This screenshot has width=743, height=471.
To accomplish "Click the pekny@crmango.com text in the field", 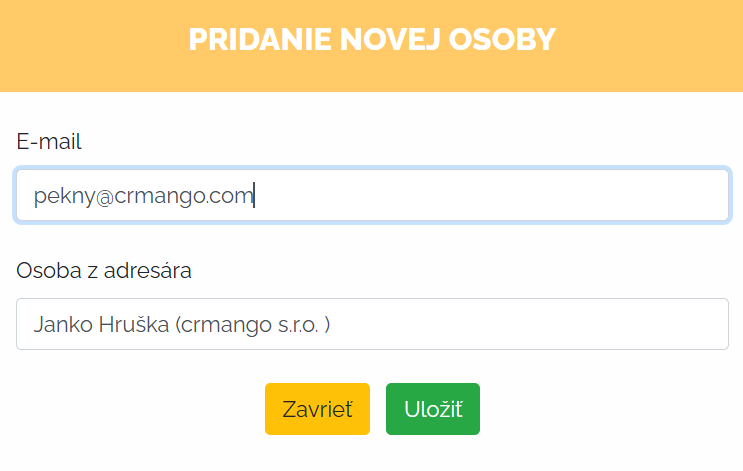I will pos(143,196).
